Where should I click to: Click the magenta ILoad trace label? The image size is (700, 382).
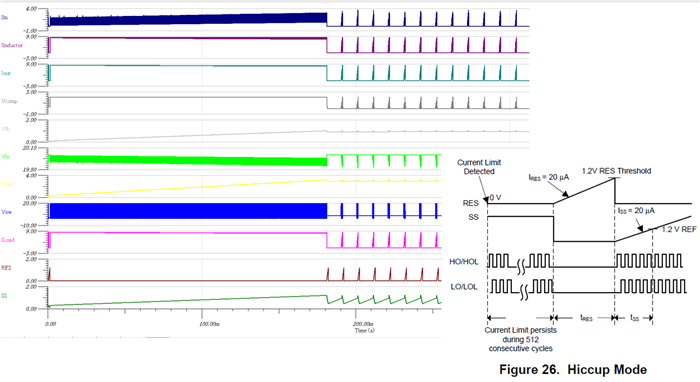click(x=8, y=240)
